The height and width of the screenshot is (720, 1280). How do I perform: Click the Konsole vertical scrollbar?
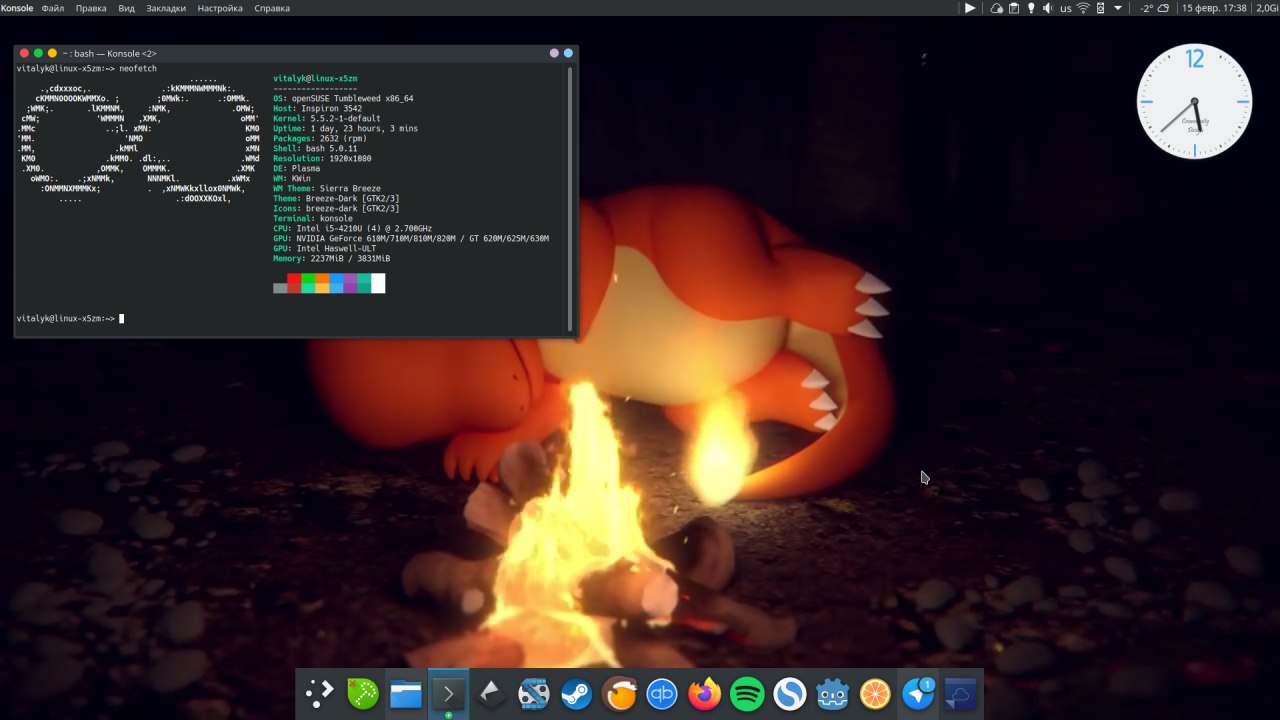click(571, 198)
